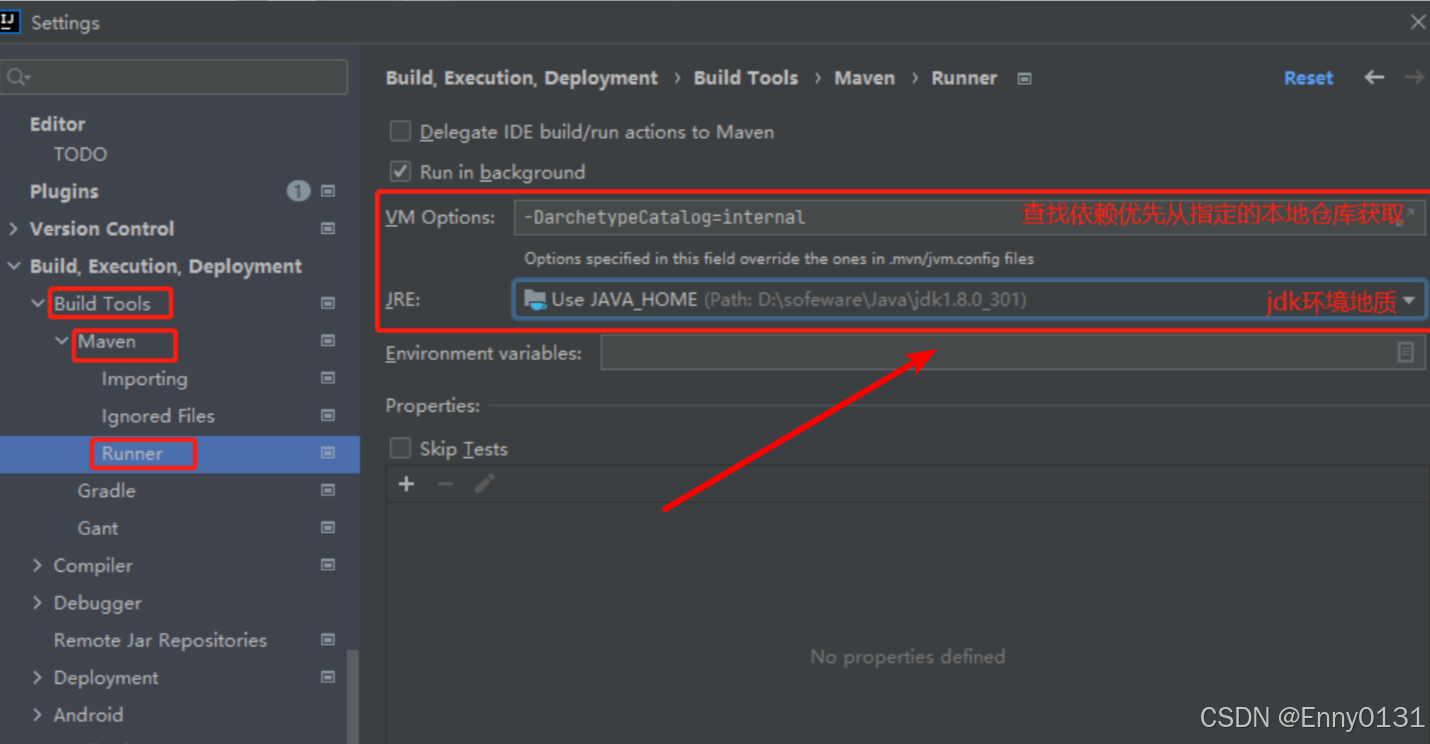Open Remote Jar Repositories page

[160, 639]
